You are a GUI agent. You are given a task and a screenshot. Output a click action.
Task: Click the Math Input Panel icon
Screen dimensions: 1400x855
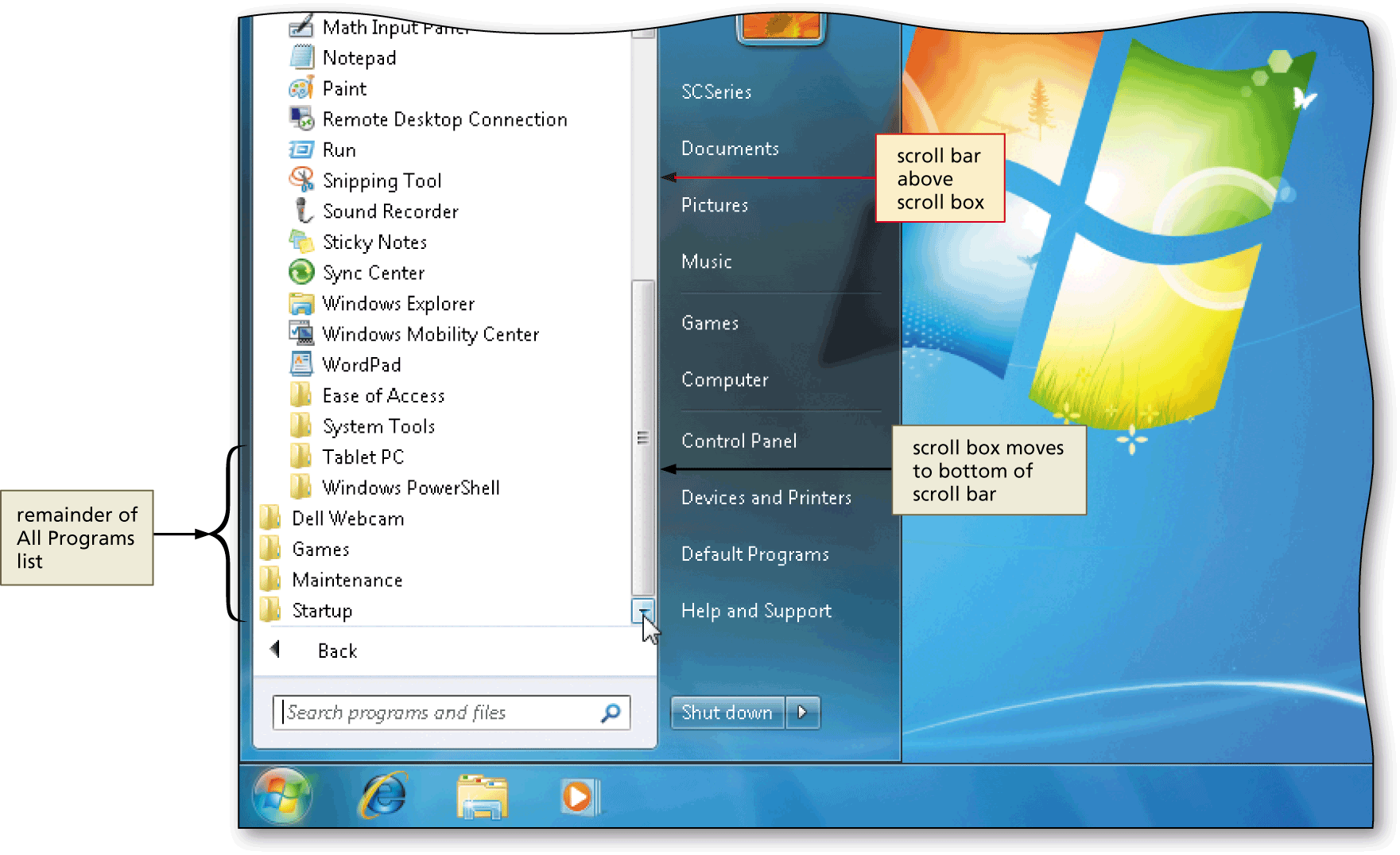(301, 26)
